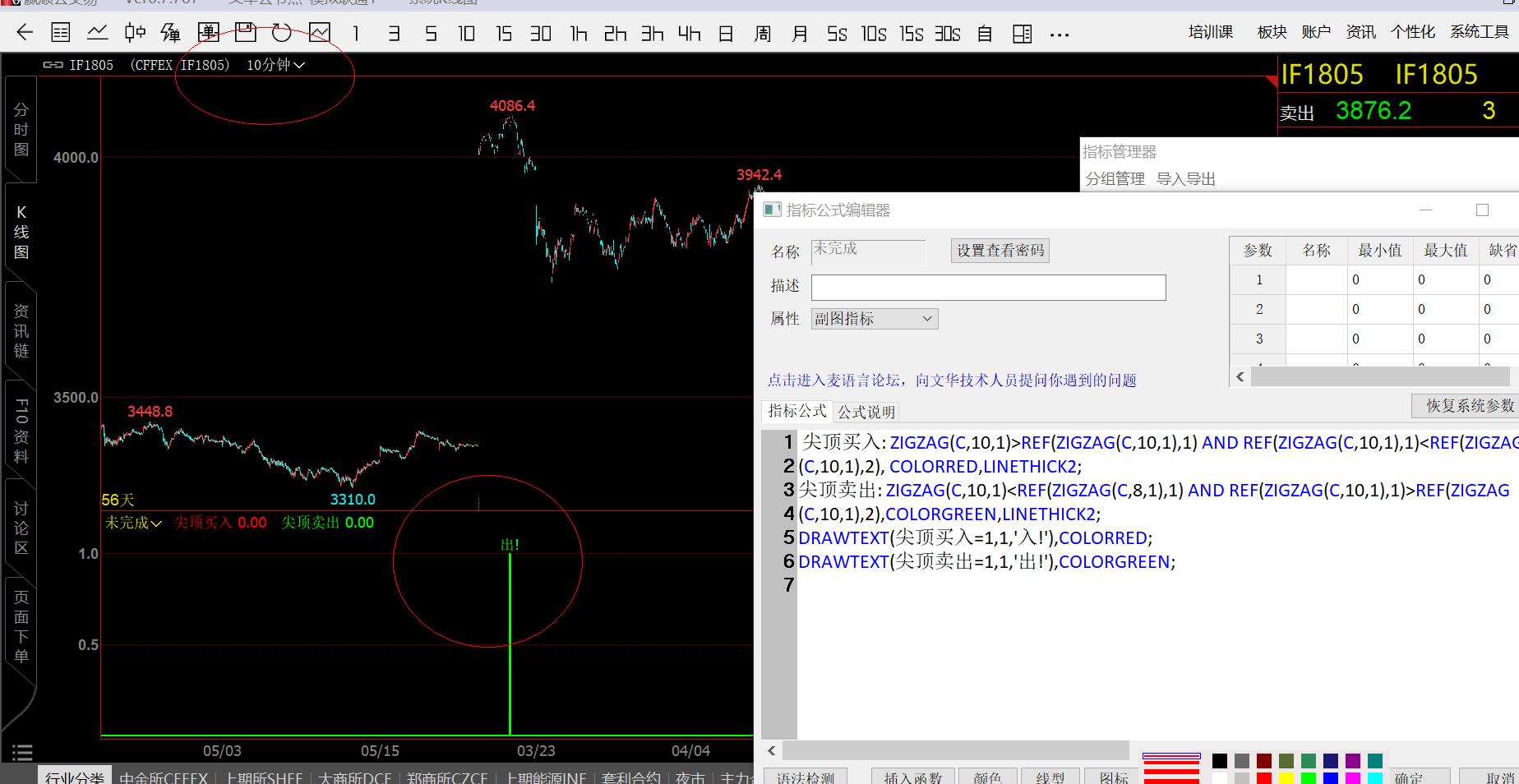
Task: Switch the chart to the 1h period
Action: [x=579, y=34]
